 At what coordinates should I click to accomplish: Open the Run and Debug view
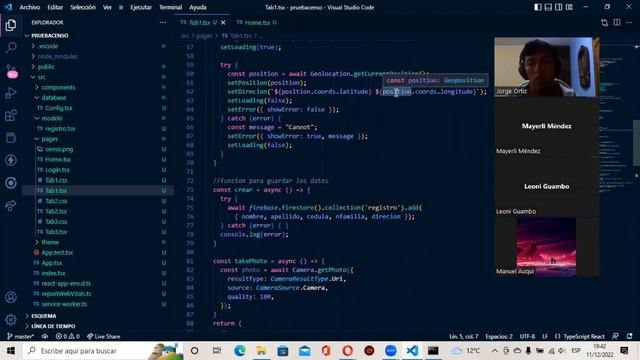[x=11, y=93]
